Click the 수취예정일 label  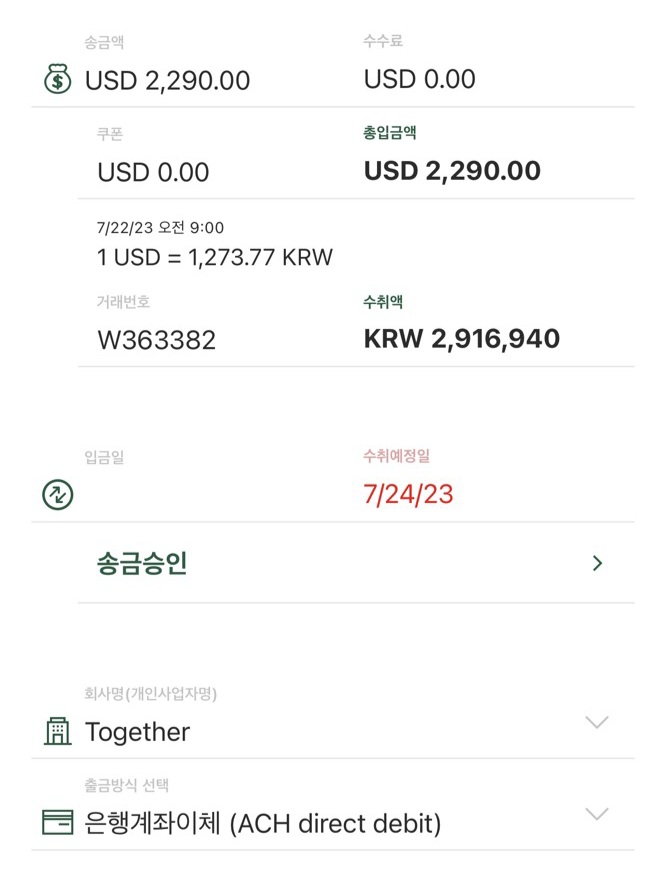[396, 456]
